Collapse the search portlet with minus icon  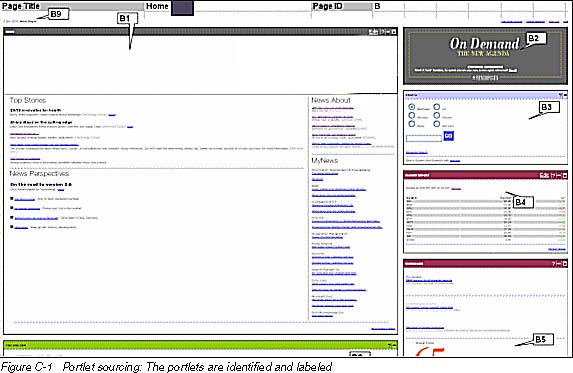tap(565, 95)
